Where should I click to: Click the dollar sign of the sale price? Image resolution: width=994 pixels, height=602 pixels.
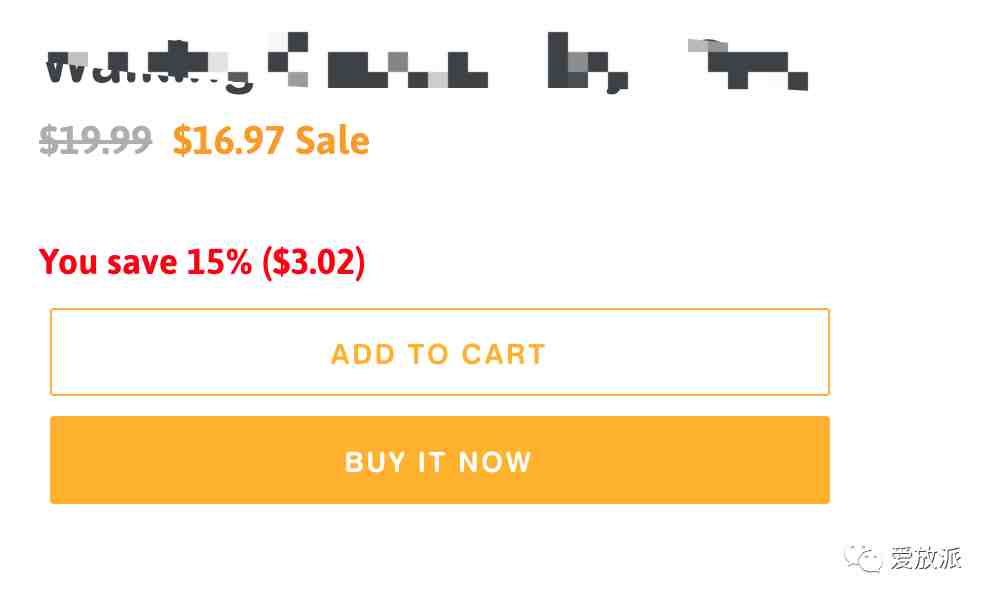[182, 140]
